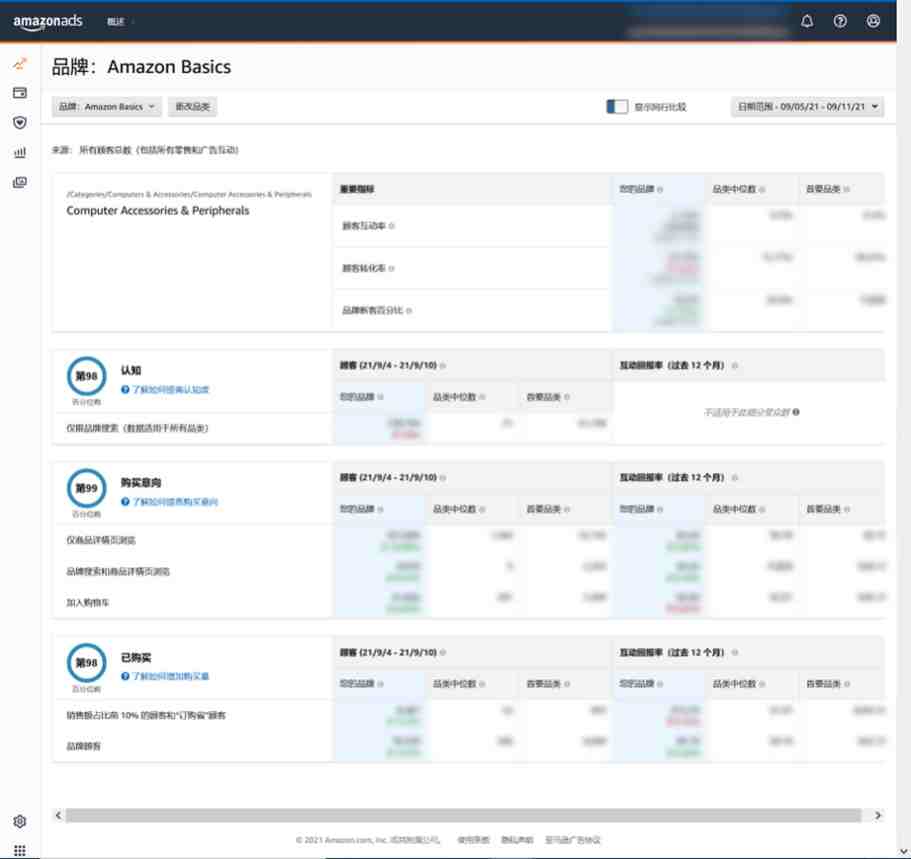This screenshot has width=911, height=859.
Task: Open the media screen sidebar icon
Action: 20,182
